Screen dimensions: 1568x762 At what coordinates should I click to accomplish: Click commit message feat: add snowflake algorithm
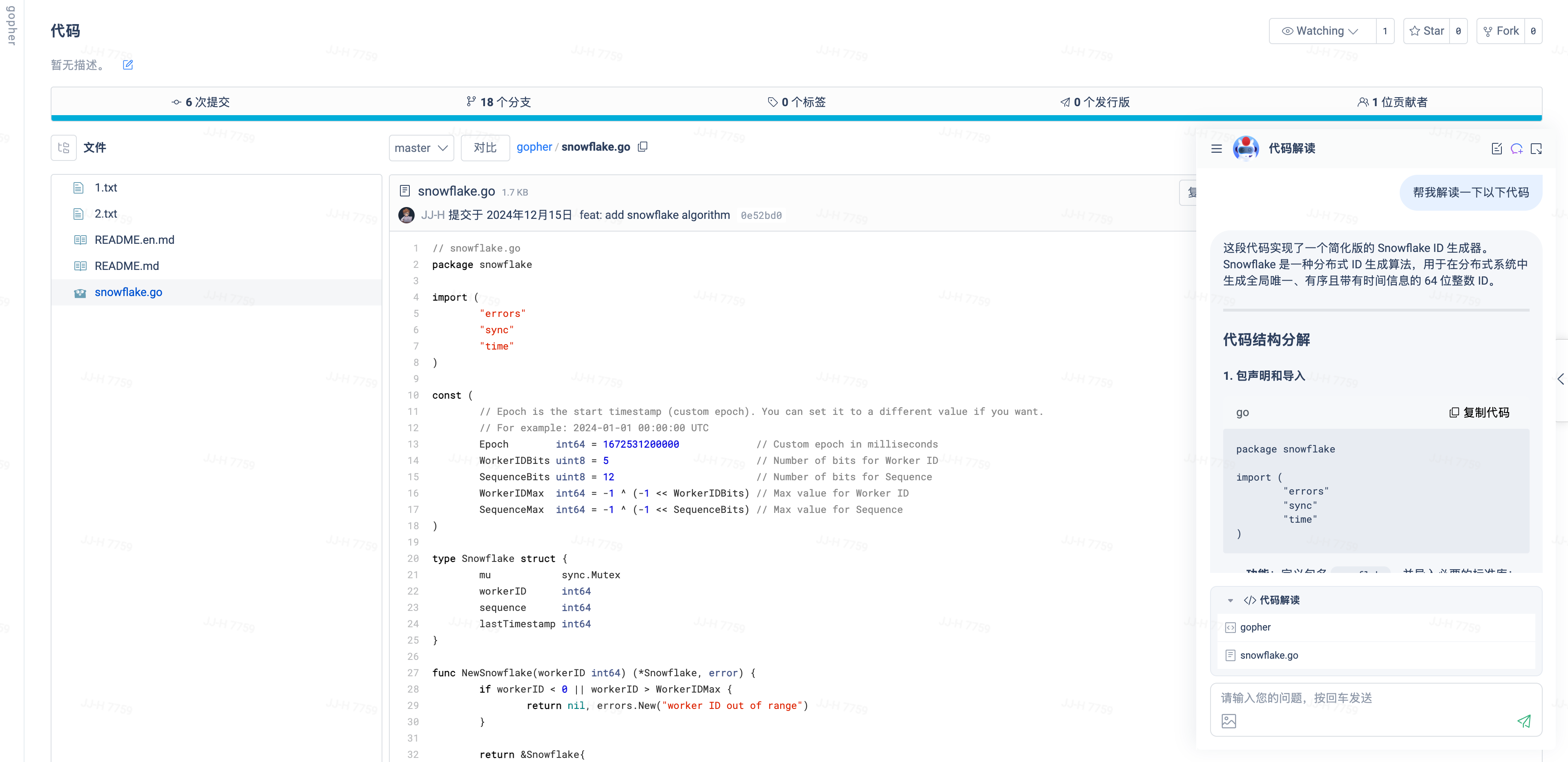click(x=654, y=215)
